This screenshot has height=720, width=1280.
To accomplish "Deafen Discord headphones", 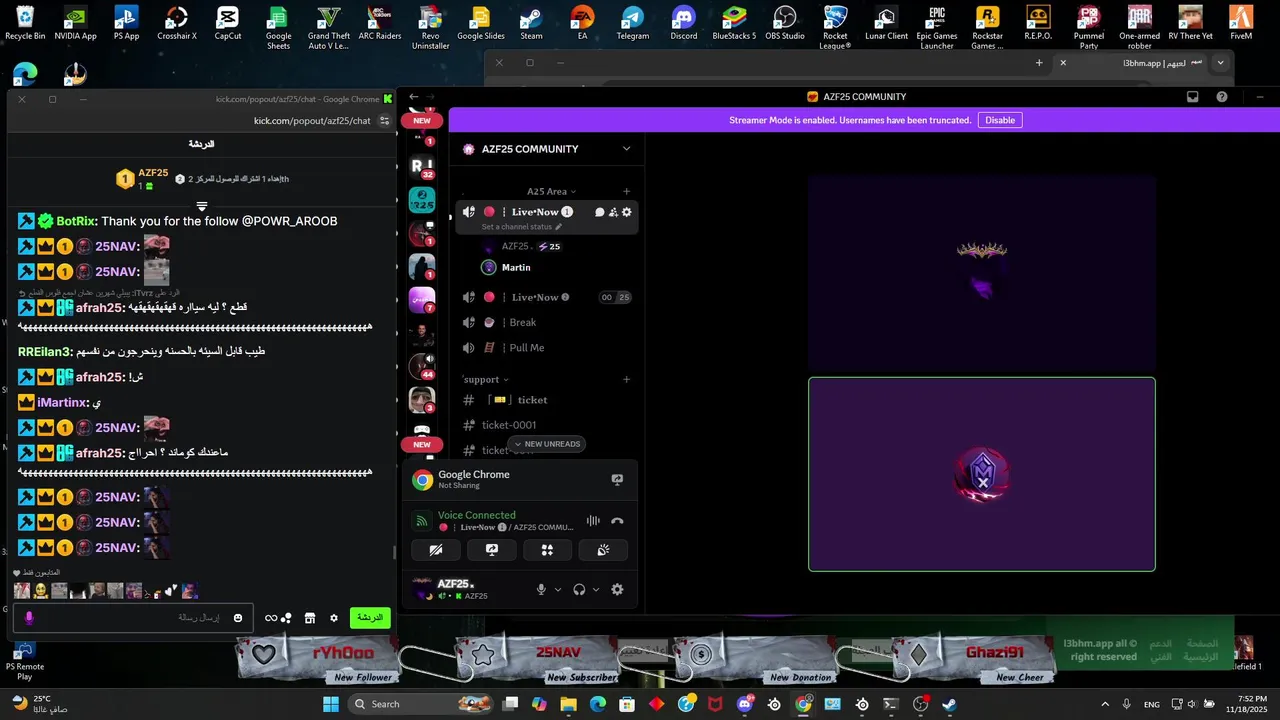I will pyautogui.click(x=579, y=590).
